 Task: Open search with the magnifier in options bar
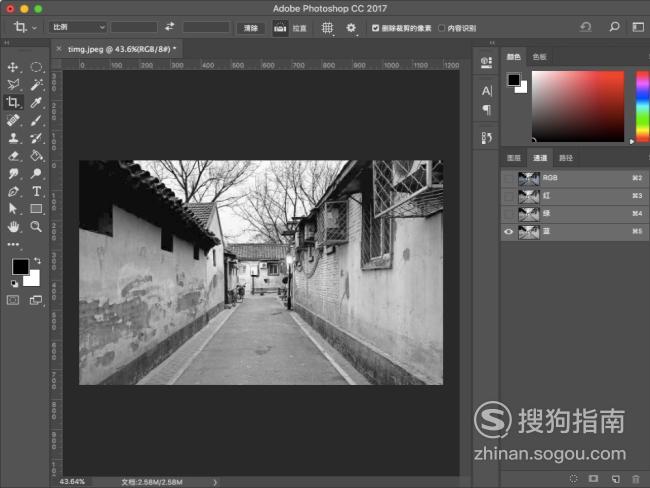tap(614, 27)
